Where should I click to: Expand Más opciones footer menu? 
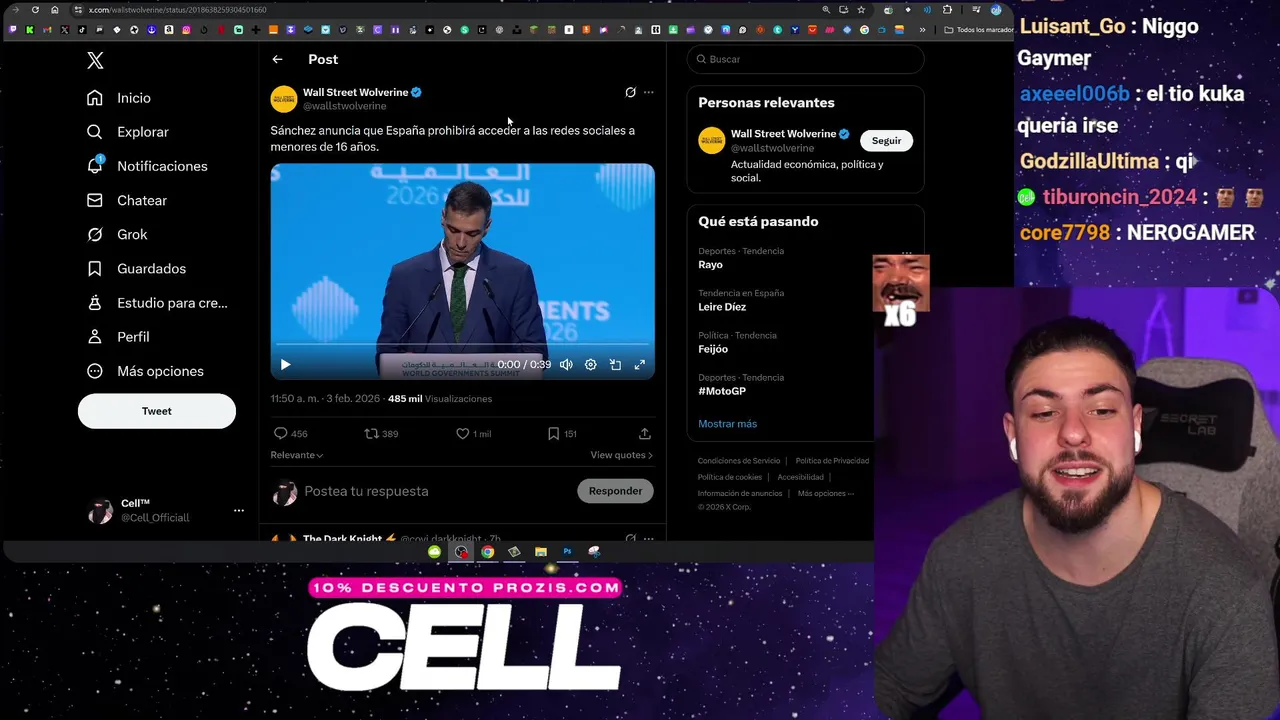tap(825, 493)
